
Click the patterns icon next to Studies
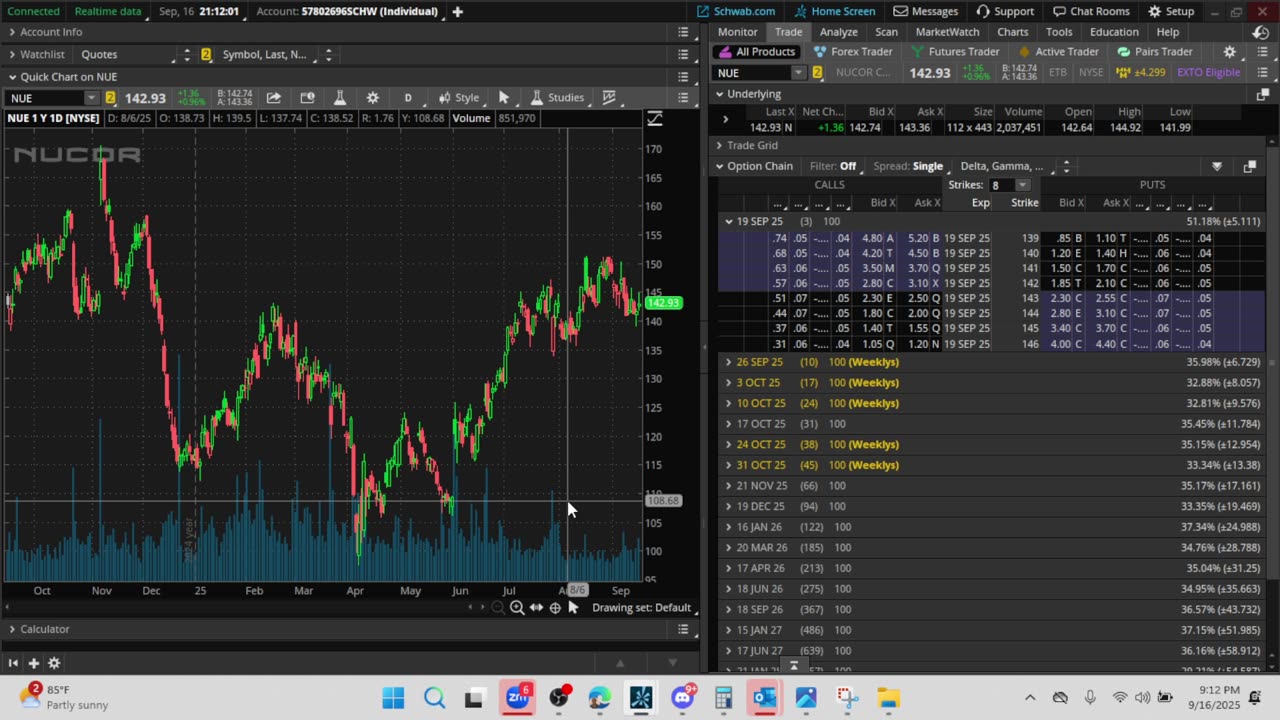pyautogui.click(x=609, y=98)
